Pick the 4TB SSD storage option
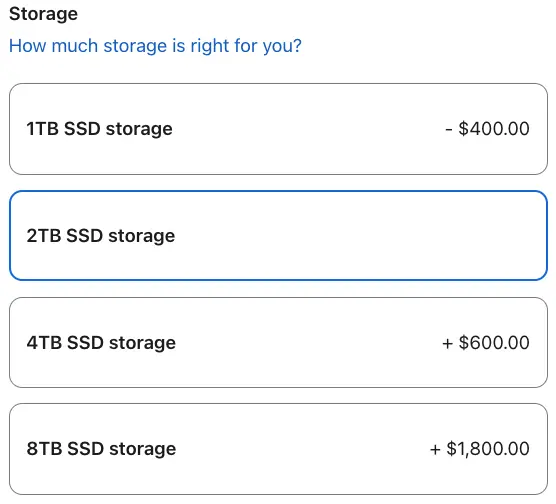 pyautogui.click(x=278, y=343)
